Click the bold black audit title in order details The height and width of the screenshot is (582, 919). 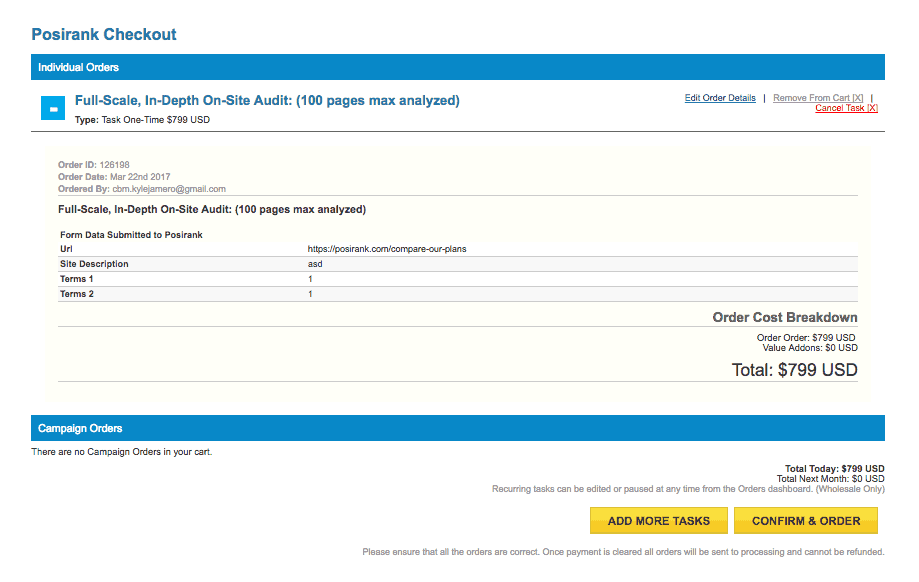pyautogui.click(x=212, y=209)
